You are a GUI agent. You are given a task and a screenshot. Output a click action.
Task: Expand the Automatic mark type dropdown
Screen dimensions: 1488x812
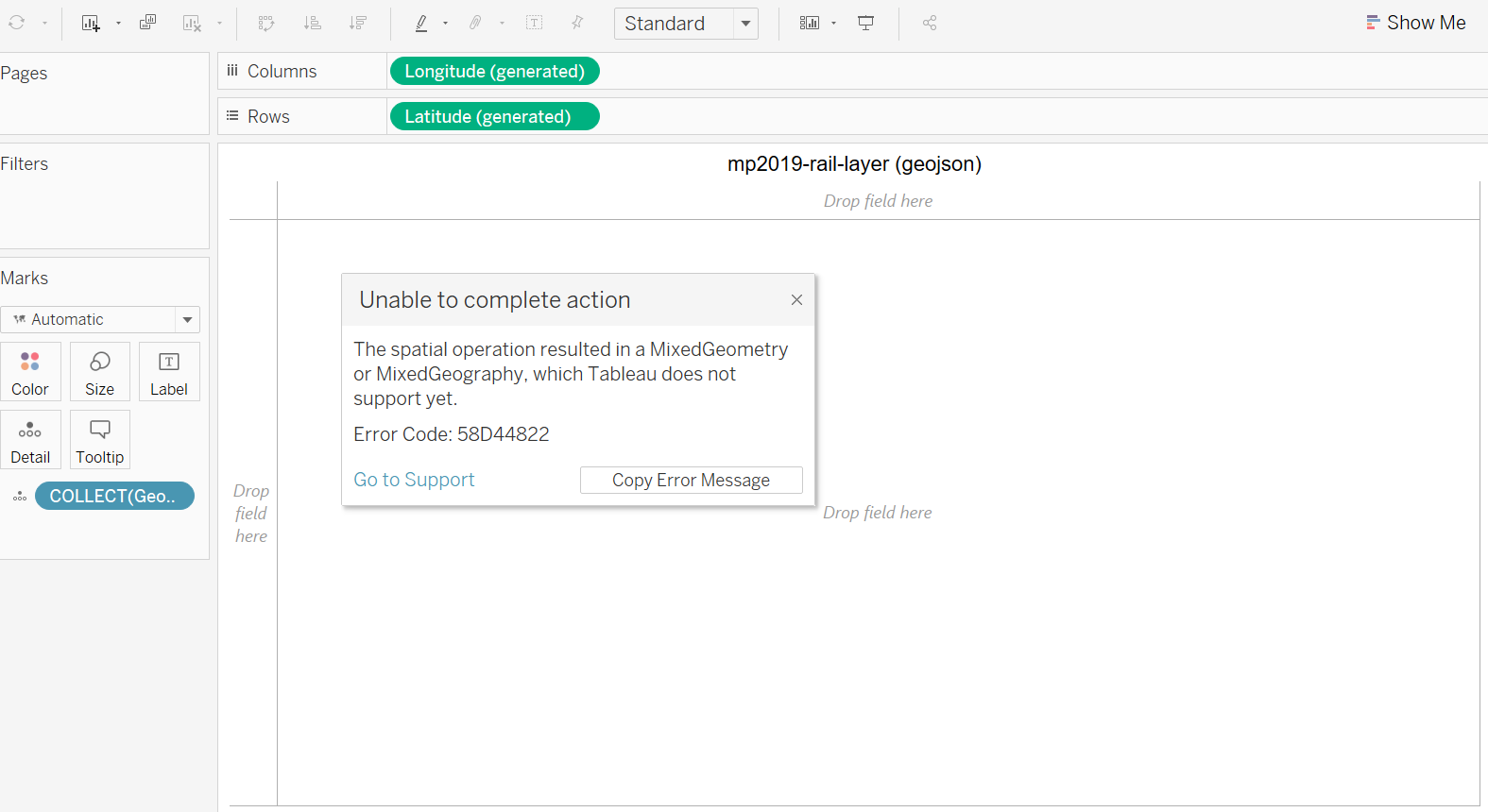coord(187,320)
